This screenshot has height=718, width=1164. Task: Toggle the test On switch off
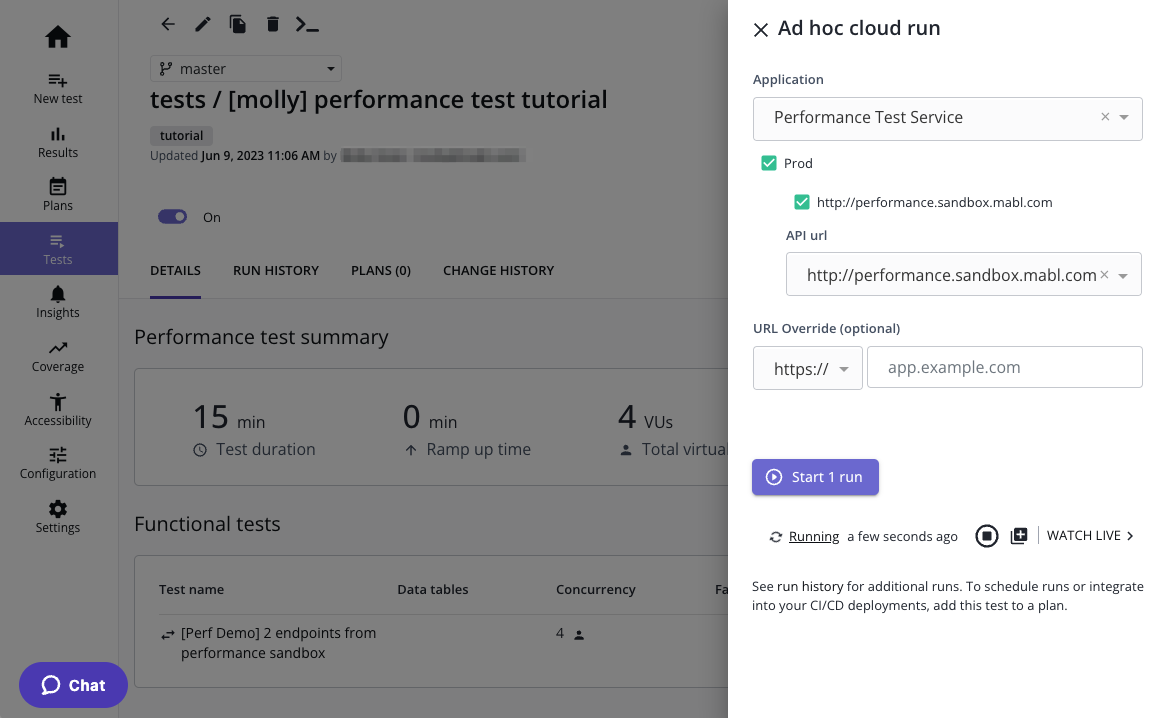(x=173, y=217)
